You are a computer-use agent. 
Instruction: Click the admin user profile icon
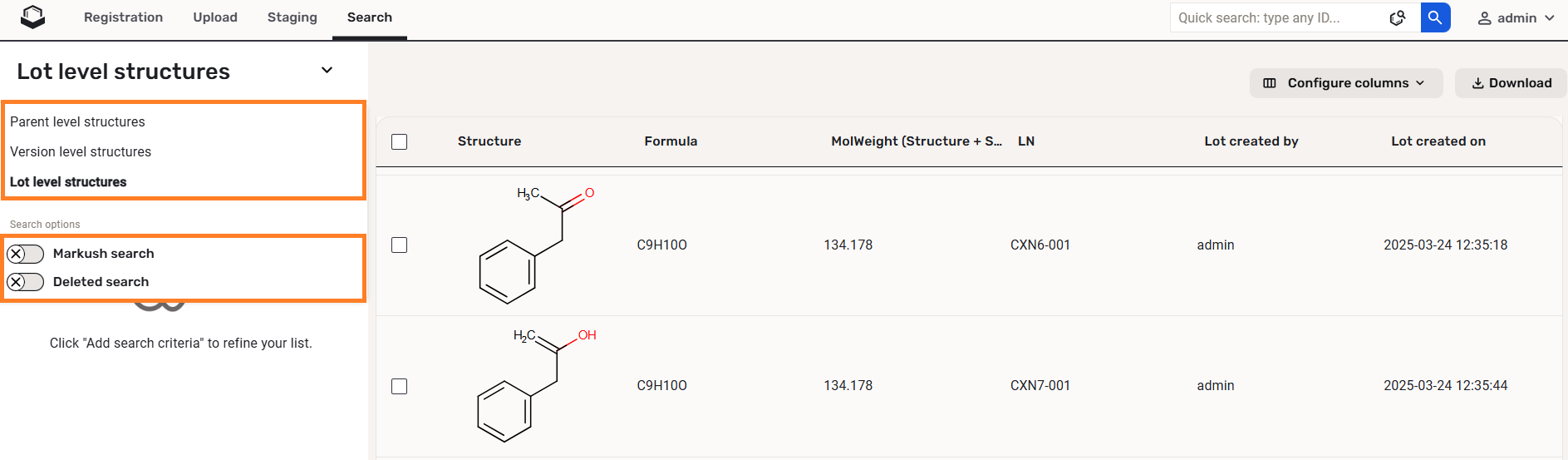tap(1484, 18)
